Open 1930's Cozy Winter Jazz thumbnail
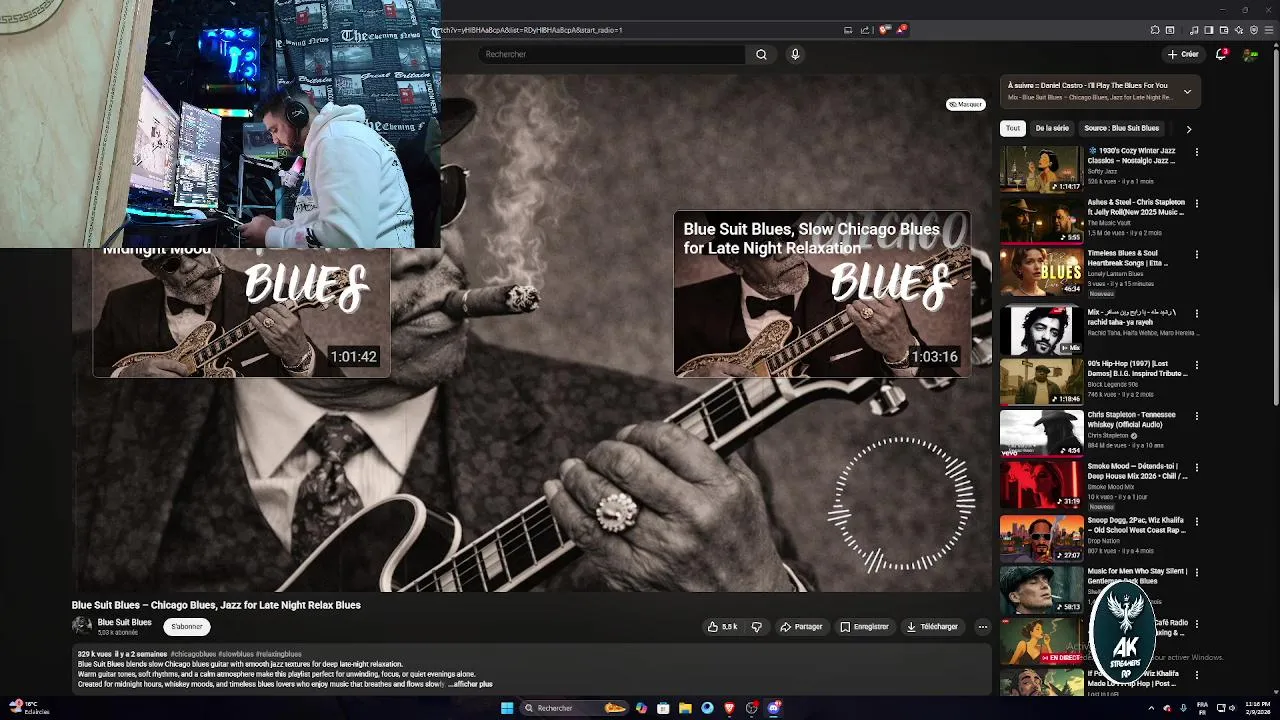Image resolution: width=1280 pixels, height=720 pixels. tap(1041, 169)
